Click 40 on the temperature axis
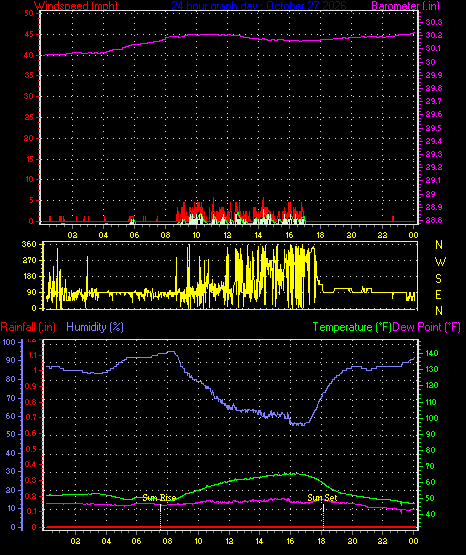The height and width of the screenshot is (555, 466). (430, 514)
